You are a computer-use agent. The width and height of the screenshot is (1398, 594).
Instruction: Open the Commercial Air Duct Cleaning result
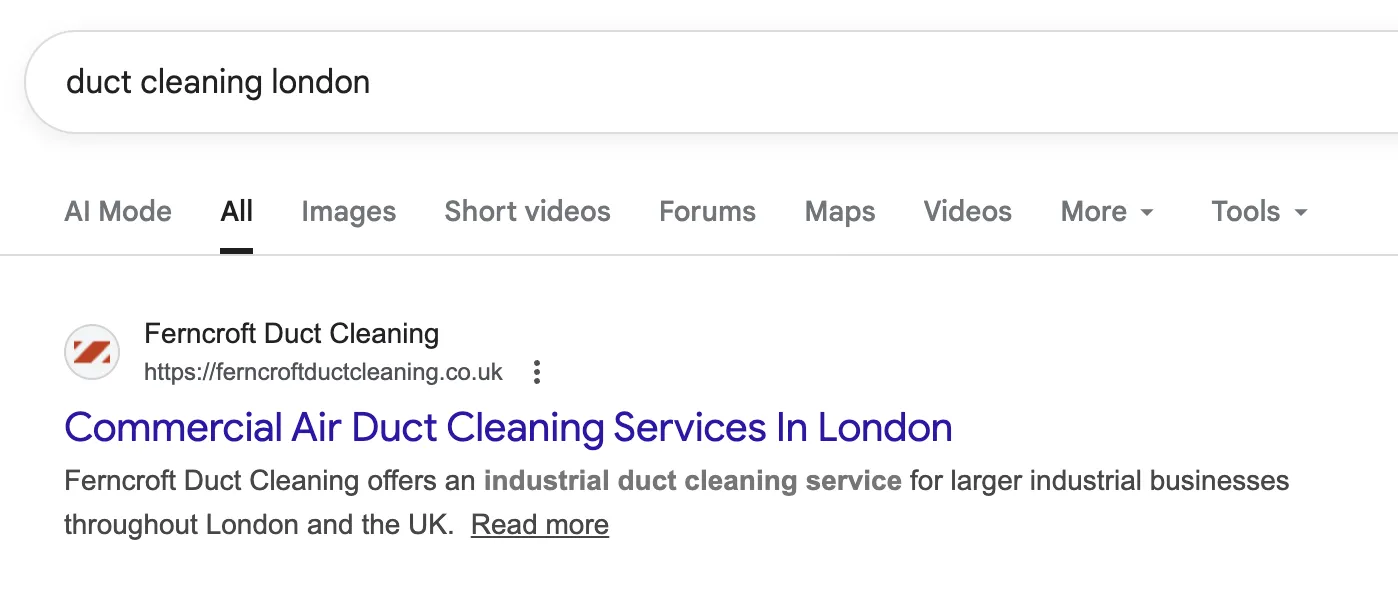(x=508, y=427)
